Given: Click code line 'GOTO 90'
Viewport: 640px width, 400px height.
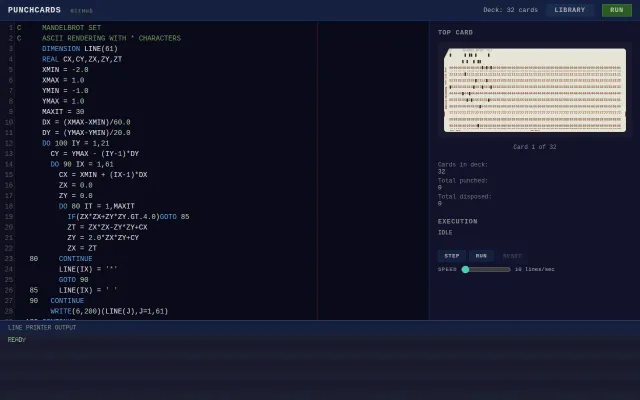Looking at the screenshot, I should click(73, 280).
